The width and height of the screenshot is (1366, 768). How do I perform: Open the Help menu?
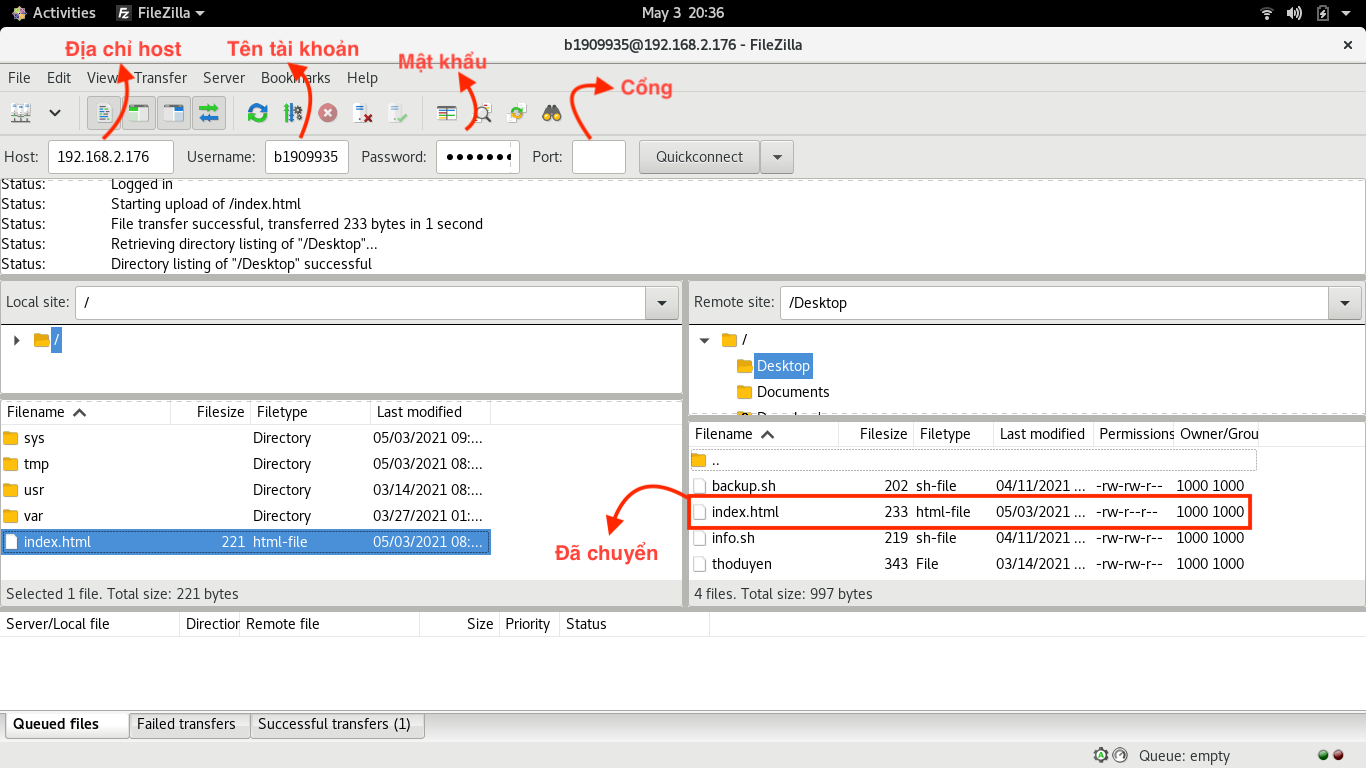[362, 78]
